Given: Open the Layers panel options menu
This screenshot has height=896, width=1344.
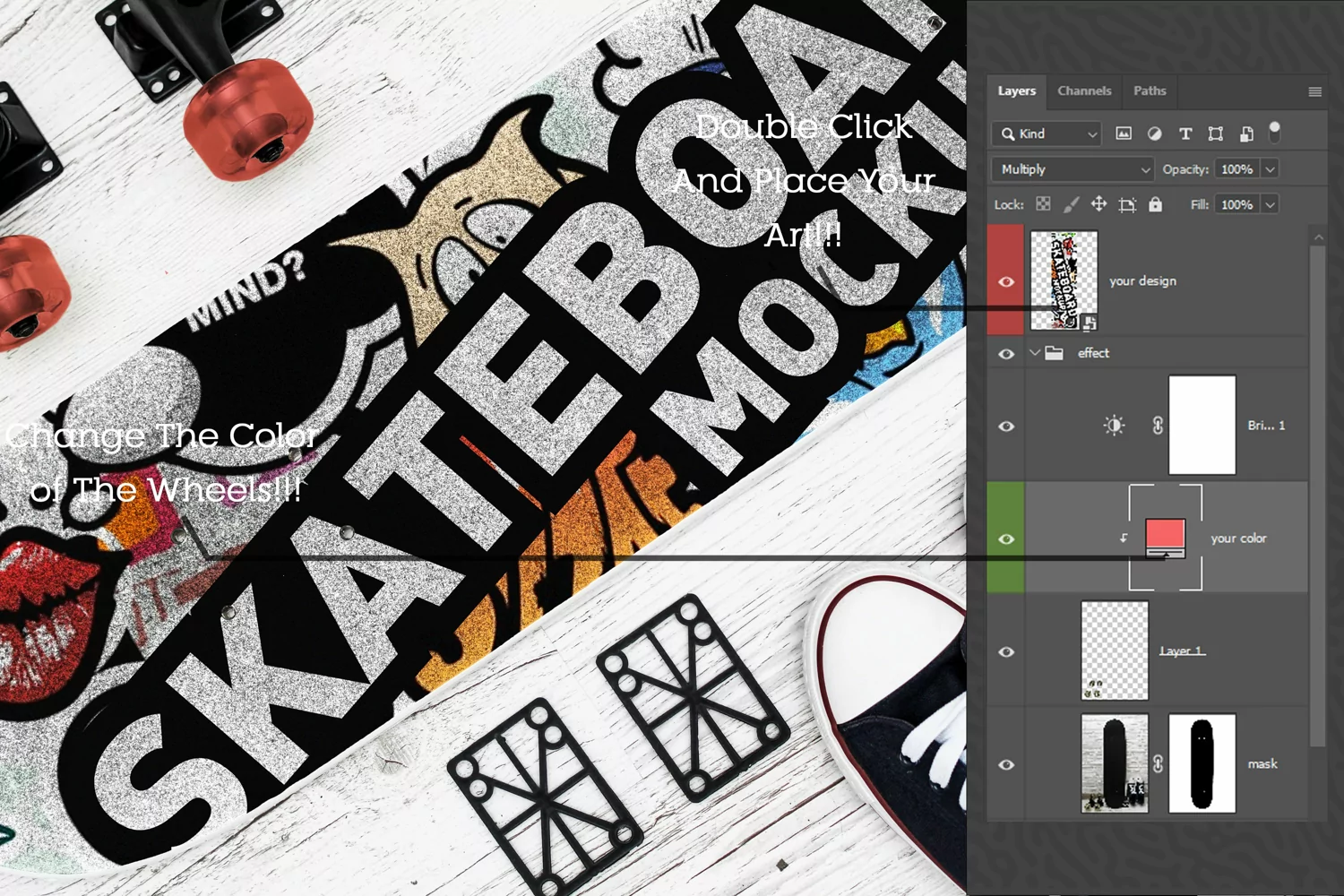Looking at the screenshot, I should coord(1314,91).
